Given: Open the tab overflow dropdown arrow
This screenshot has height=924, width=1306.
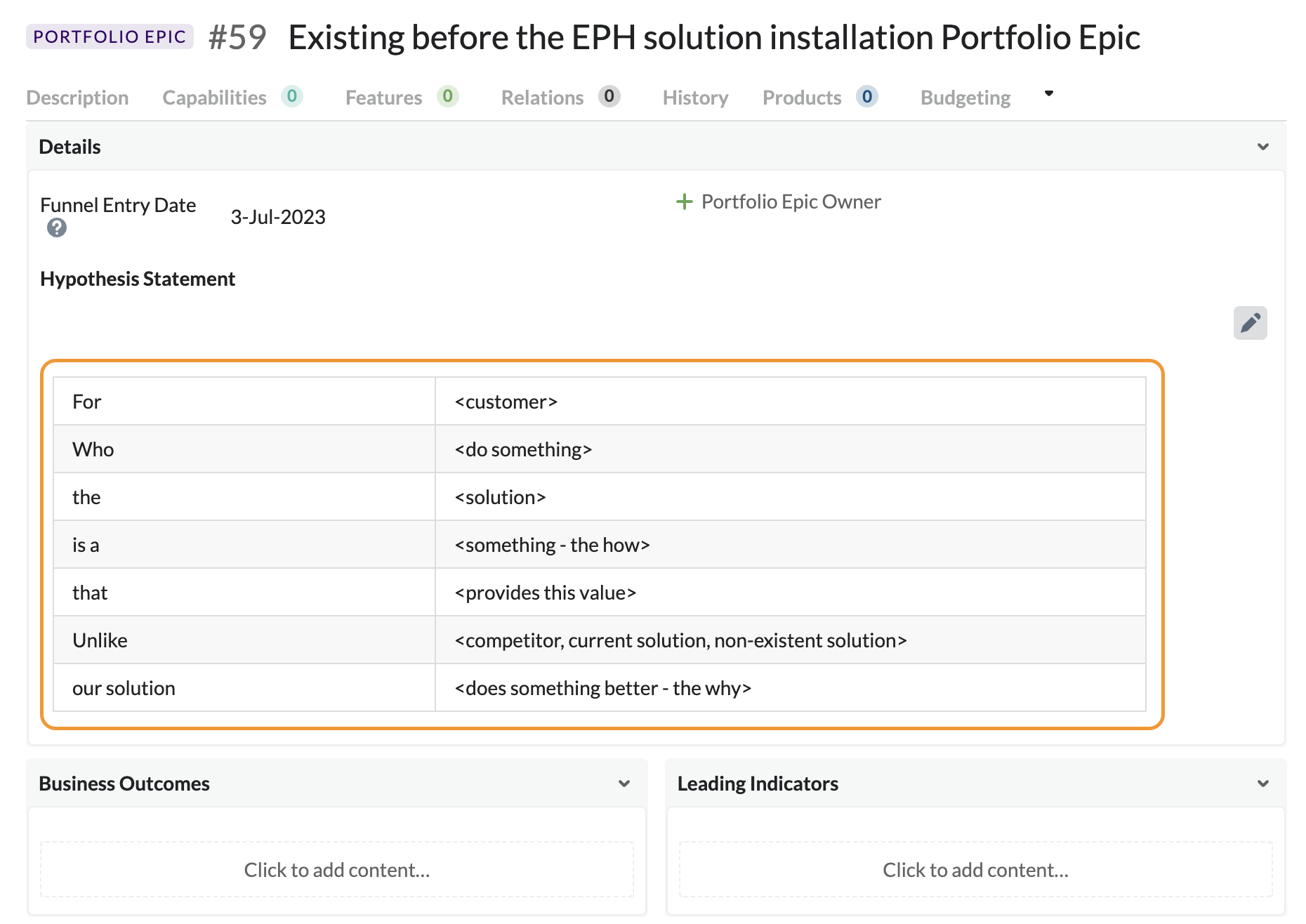Looking at the screenshot, I should point(1048,93).
